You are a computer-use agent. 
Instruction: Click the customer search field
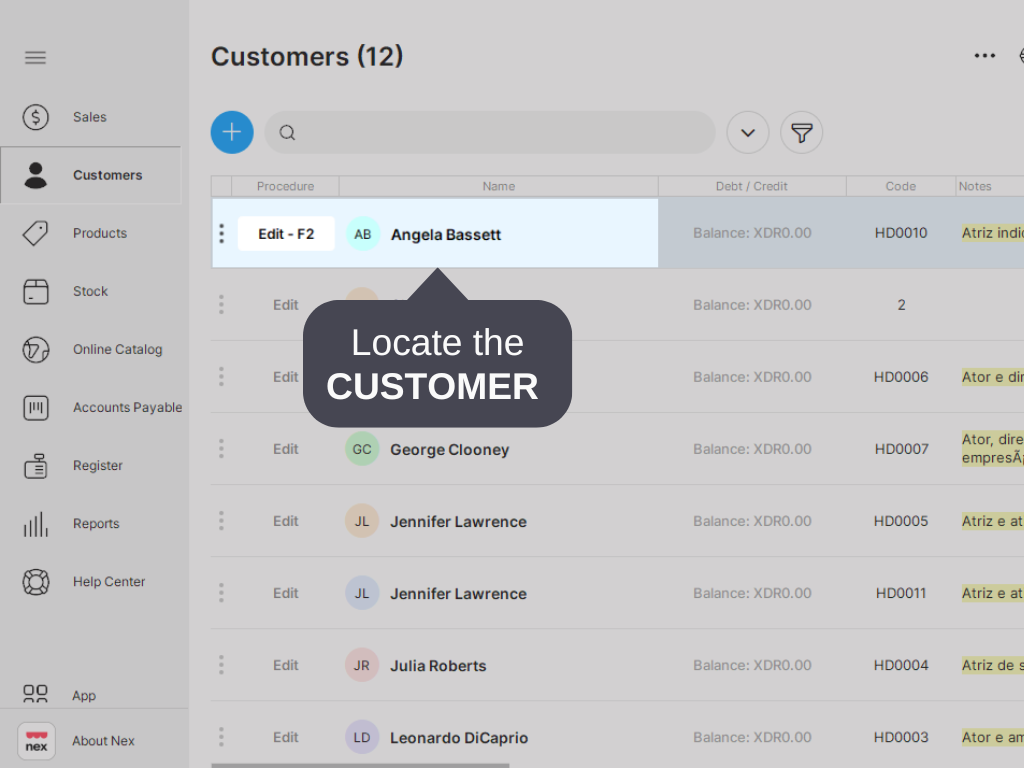click(490, 133)
